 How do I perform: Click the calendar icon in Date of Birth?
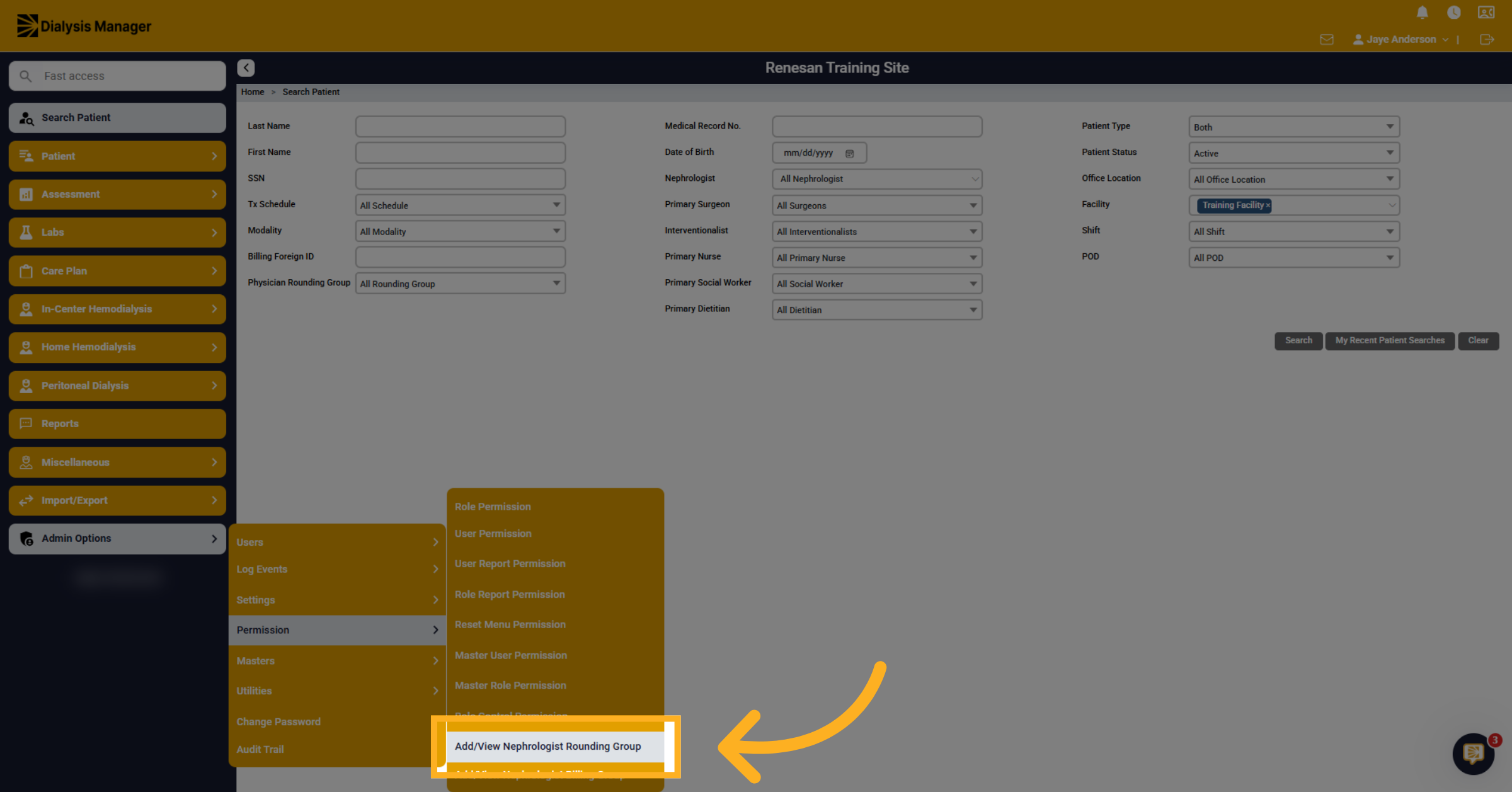[849, 153]
